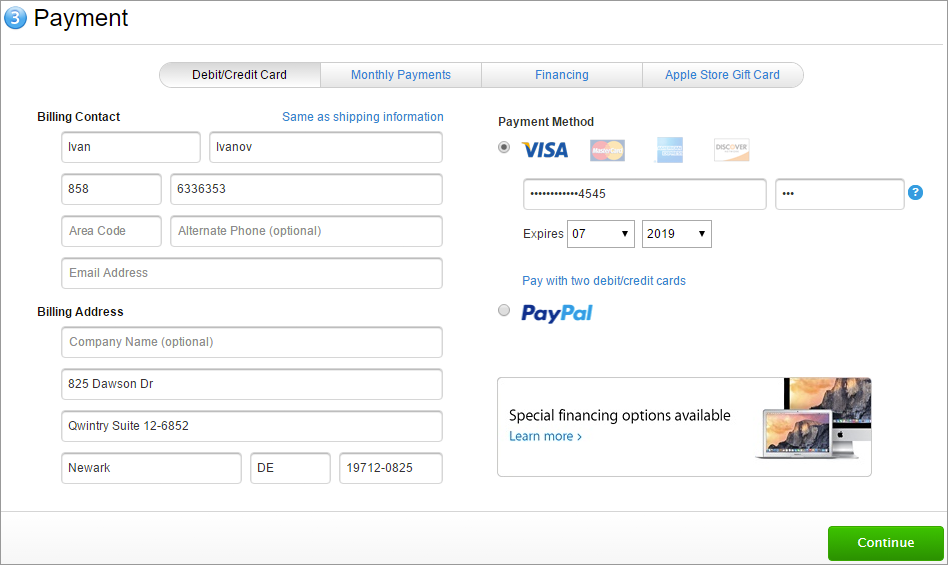This screenshot has height=565, width=948.
Task: Select the credit card radio button
Action: (504, 148)
